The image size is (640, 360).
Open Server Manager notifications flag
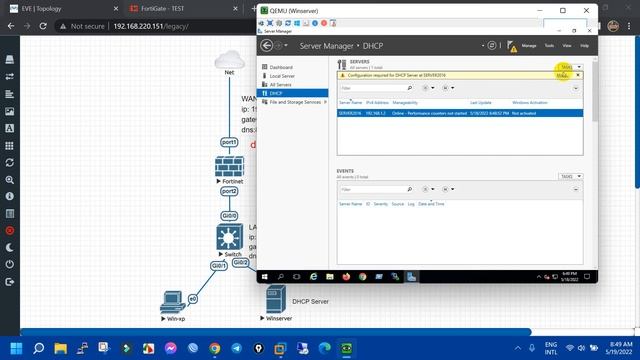coord(511,46)
